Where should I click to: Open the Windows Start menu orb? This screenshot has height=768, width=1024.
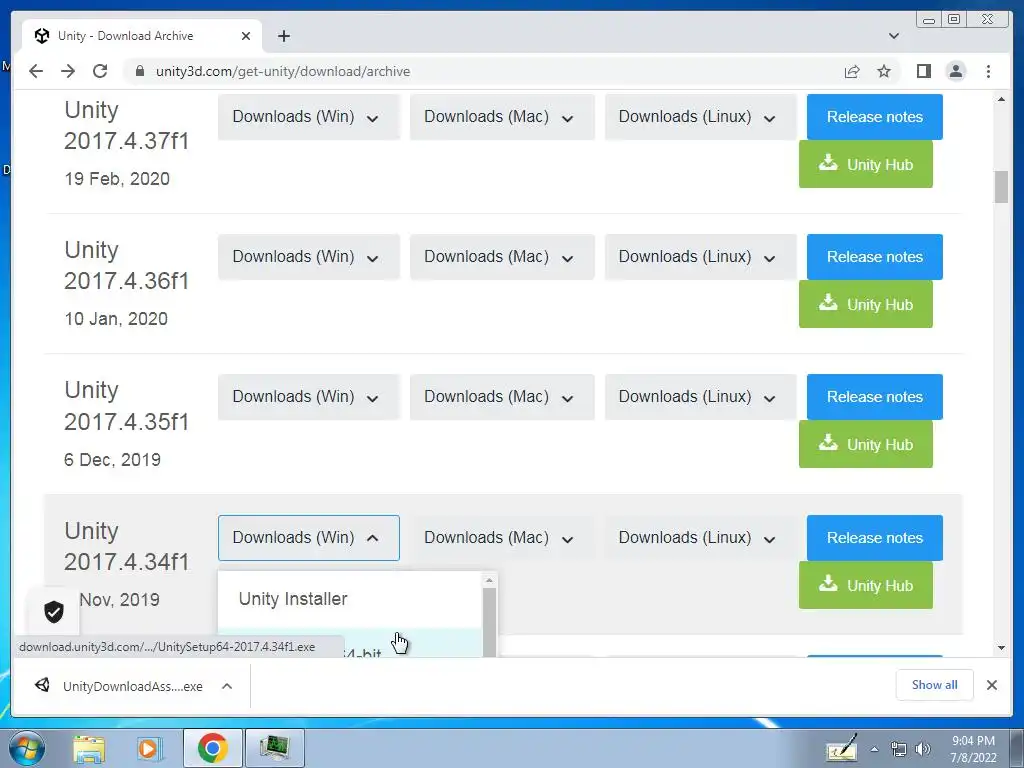click(x=26, y=748)
